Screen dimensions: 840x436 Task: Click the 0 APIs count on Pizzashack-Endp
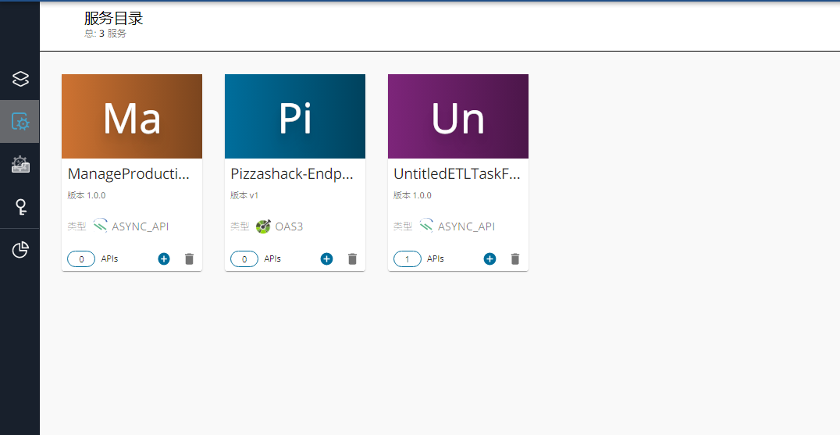click(x=245, y=259)
